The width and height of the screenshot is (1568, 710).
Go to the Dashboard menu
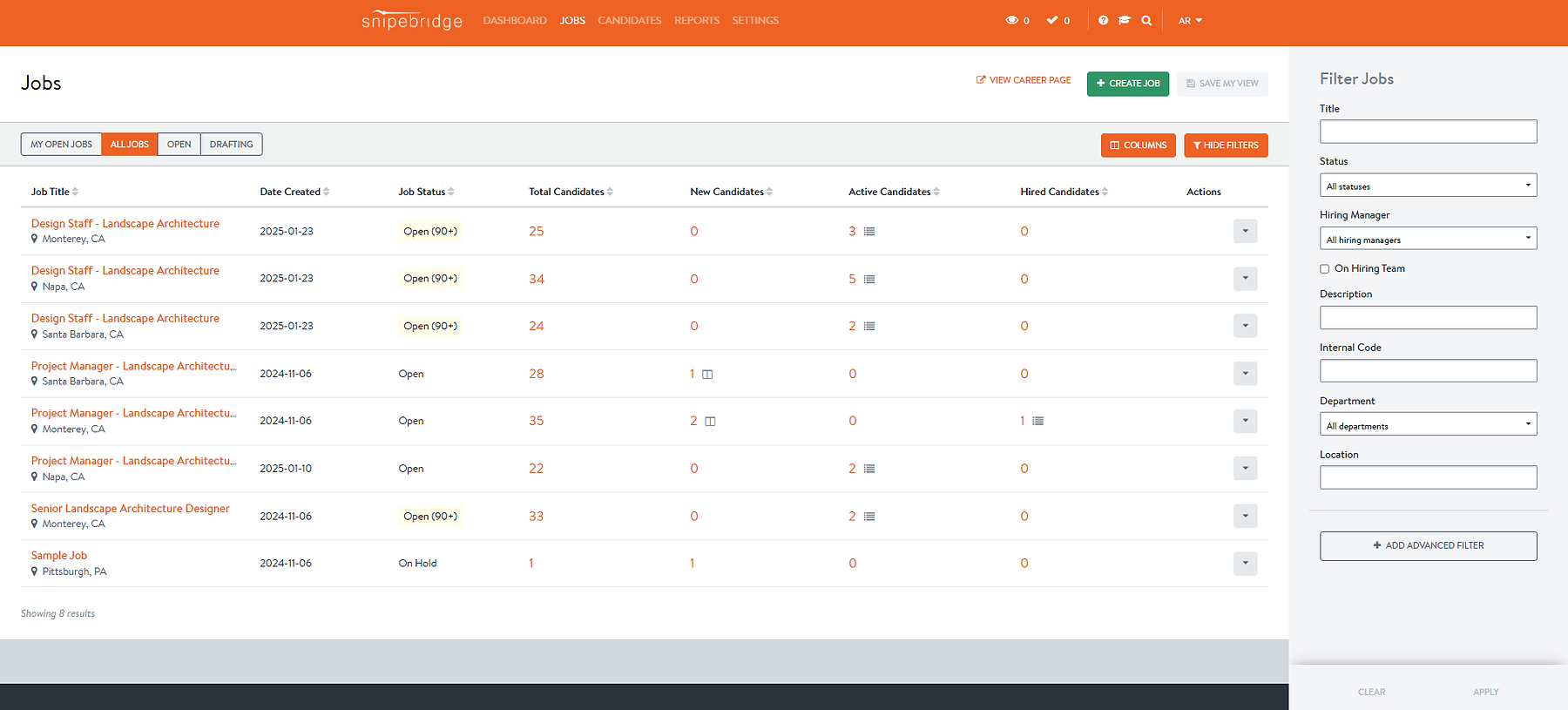[515, 21]
